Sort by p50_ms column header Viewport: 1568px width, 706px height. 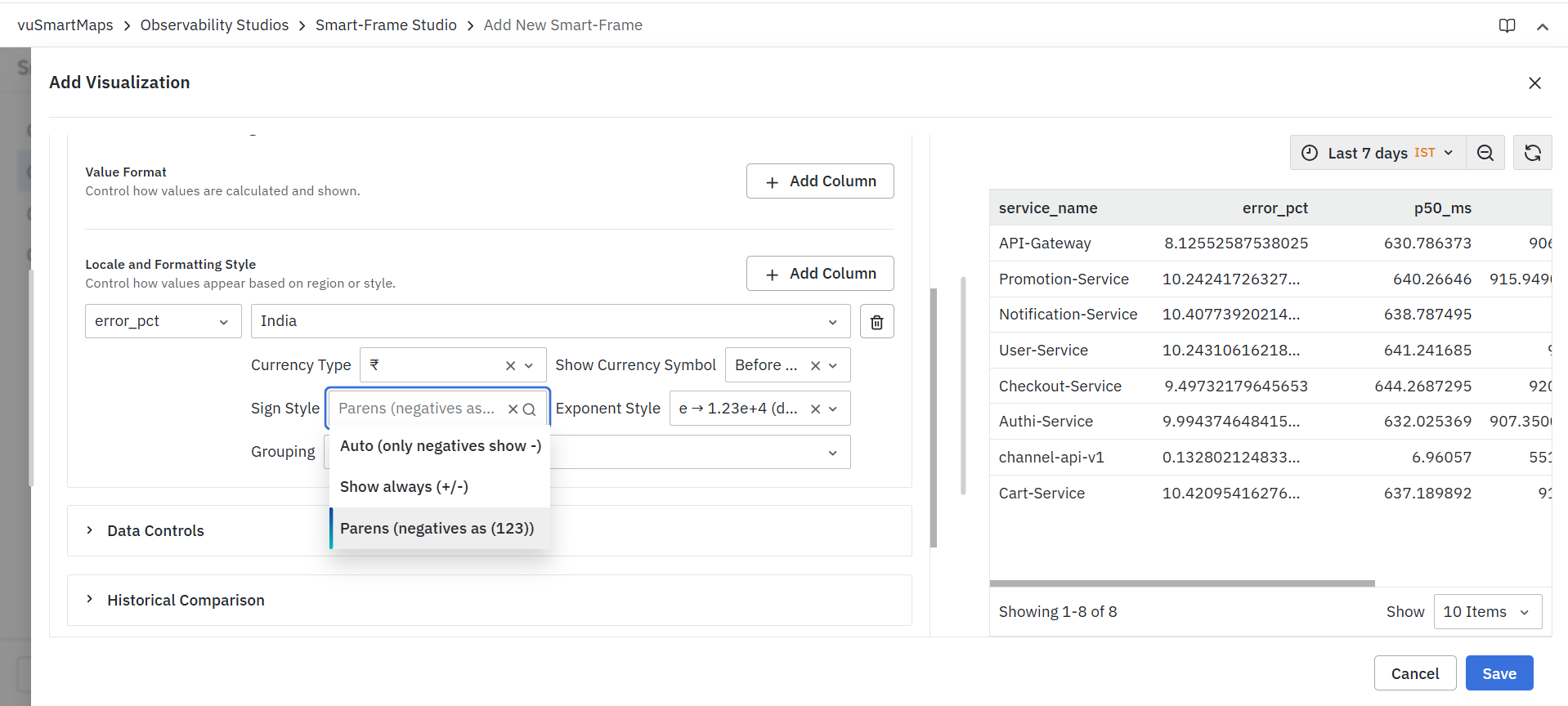click(x=1442, y=208)
